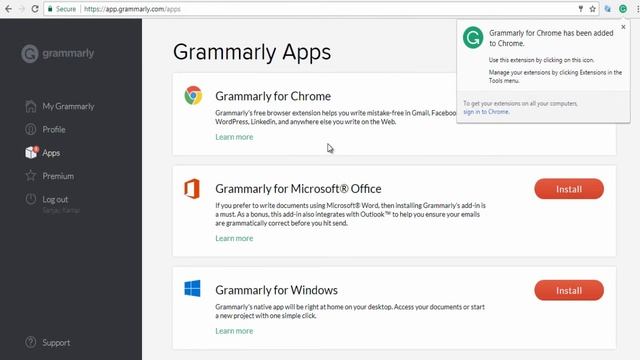
Task: Open the translate extension icon in toolbar
Action: pos(608,9)
